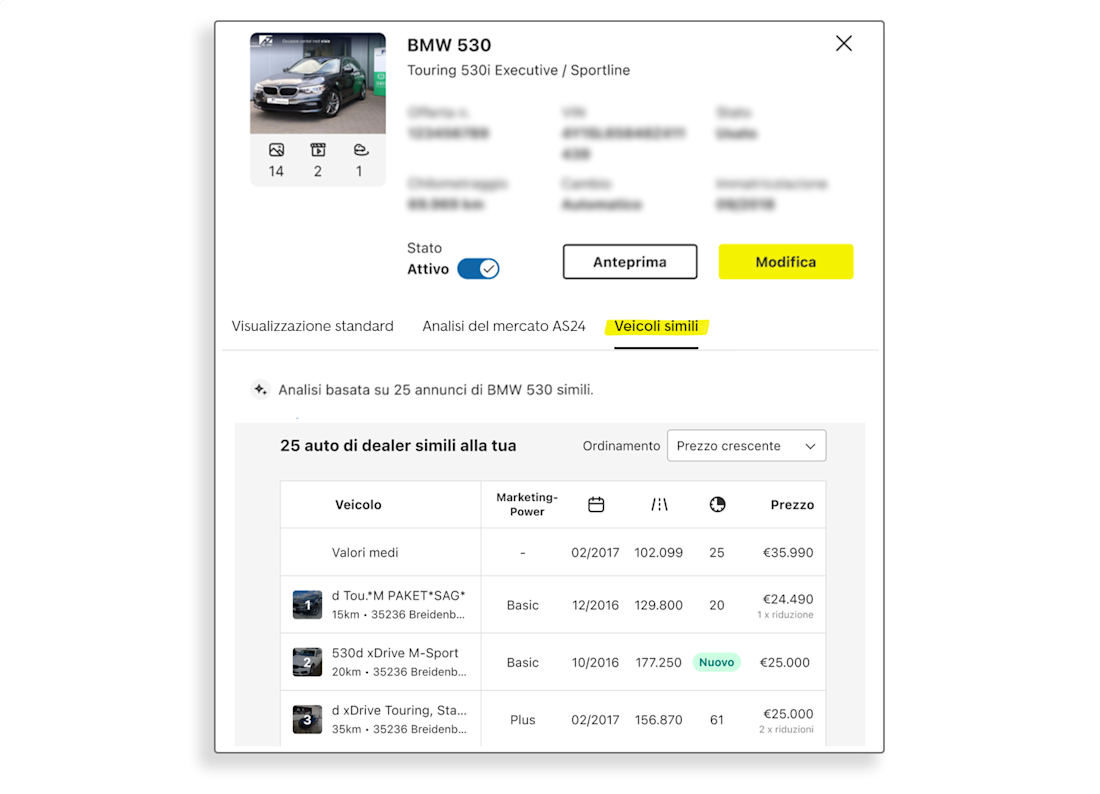Select the Veicoli simili tab
This screenshot has height=794, width=1100.
pyautogui.click(x=657, y=326)
